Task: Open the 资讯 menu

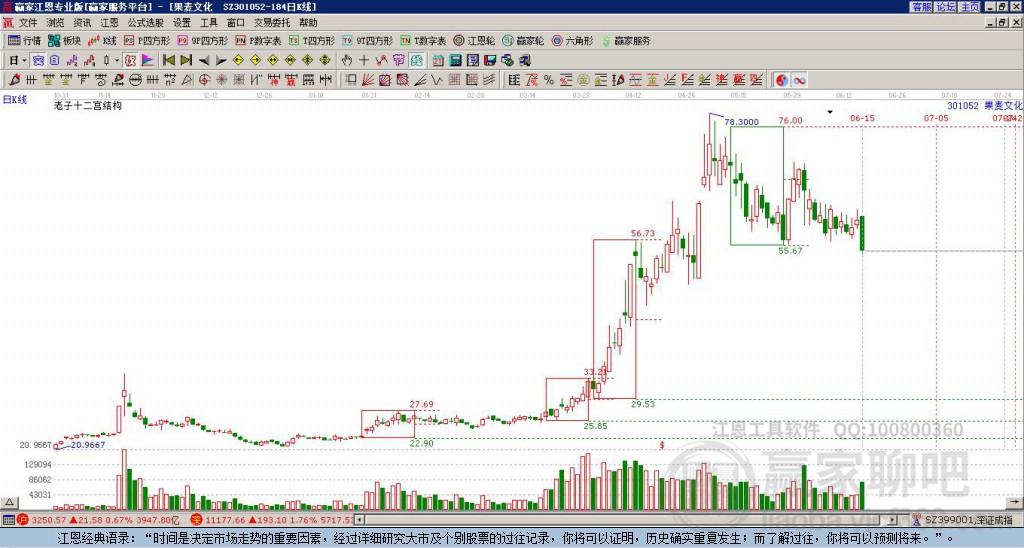Action: coord(82,23)
